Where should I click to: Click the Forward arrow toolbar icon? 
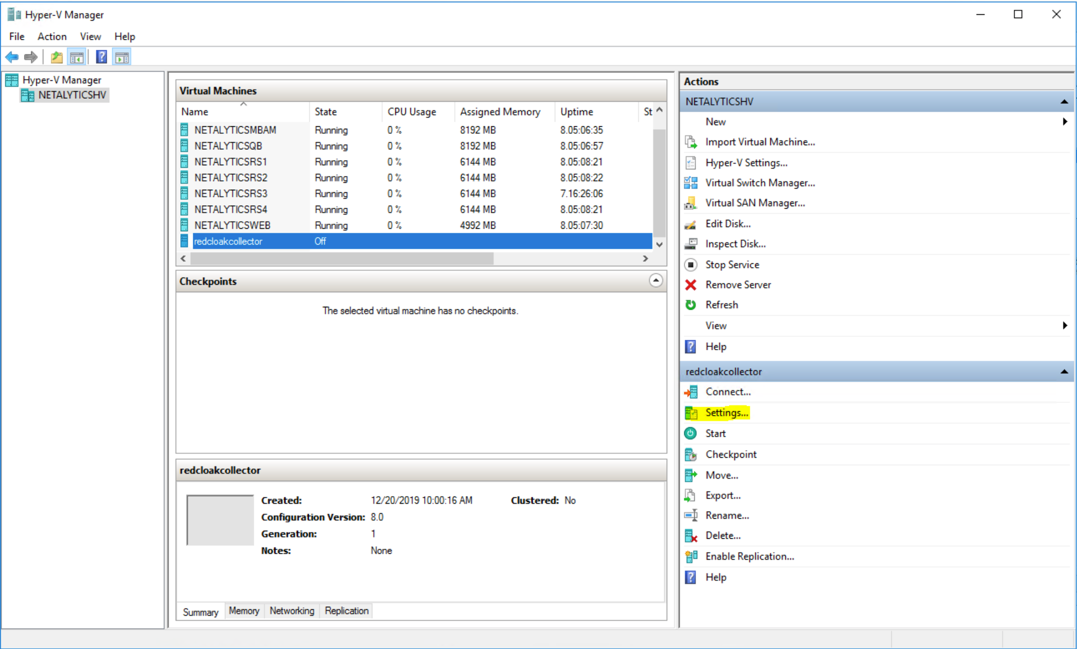(x=30, y=57)
